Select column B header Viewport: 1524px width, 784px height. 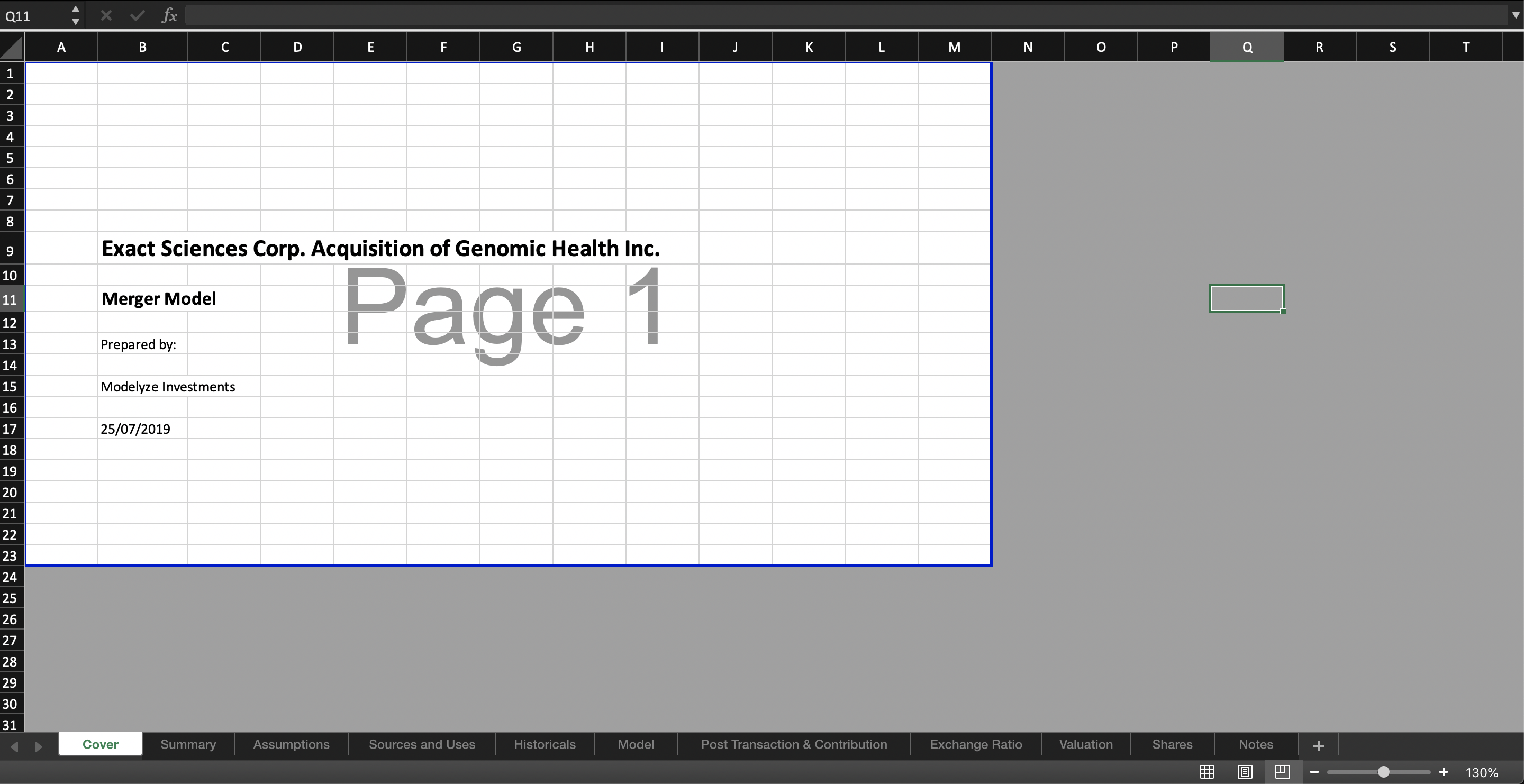[142, 47]
